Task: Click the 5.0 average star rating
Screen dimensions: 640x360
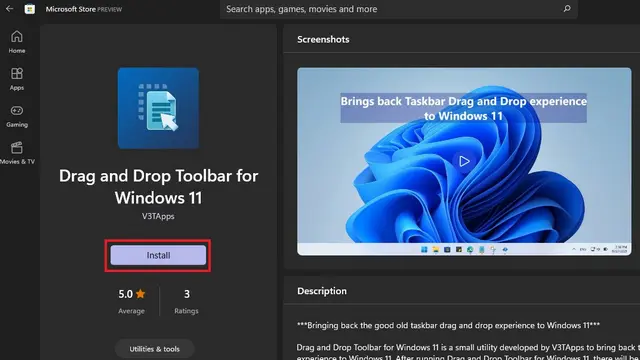Action: click(x=131, y=301)
